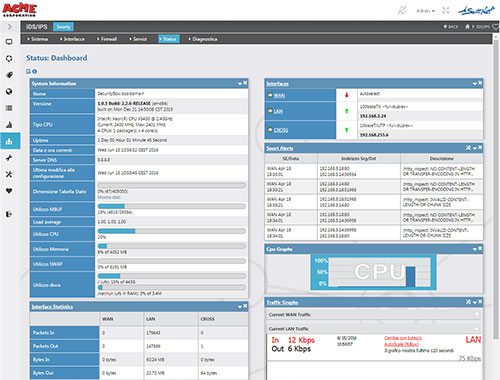The height and width of the screenshot is (380, 500).
Task: Open the Servizi menu
Action: (x=138, y=39)
